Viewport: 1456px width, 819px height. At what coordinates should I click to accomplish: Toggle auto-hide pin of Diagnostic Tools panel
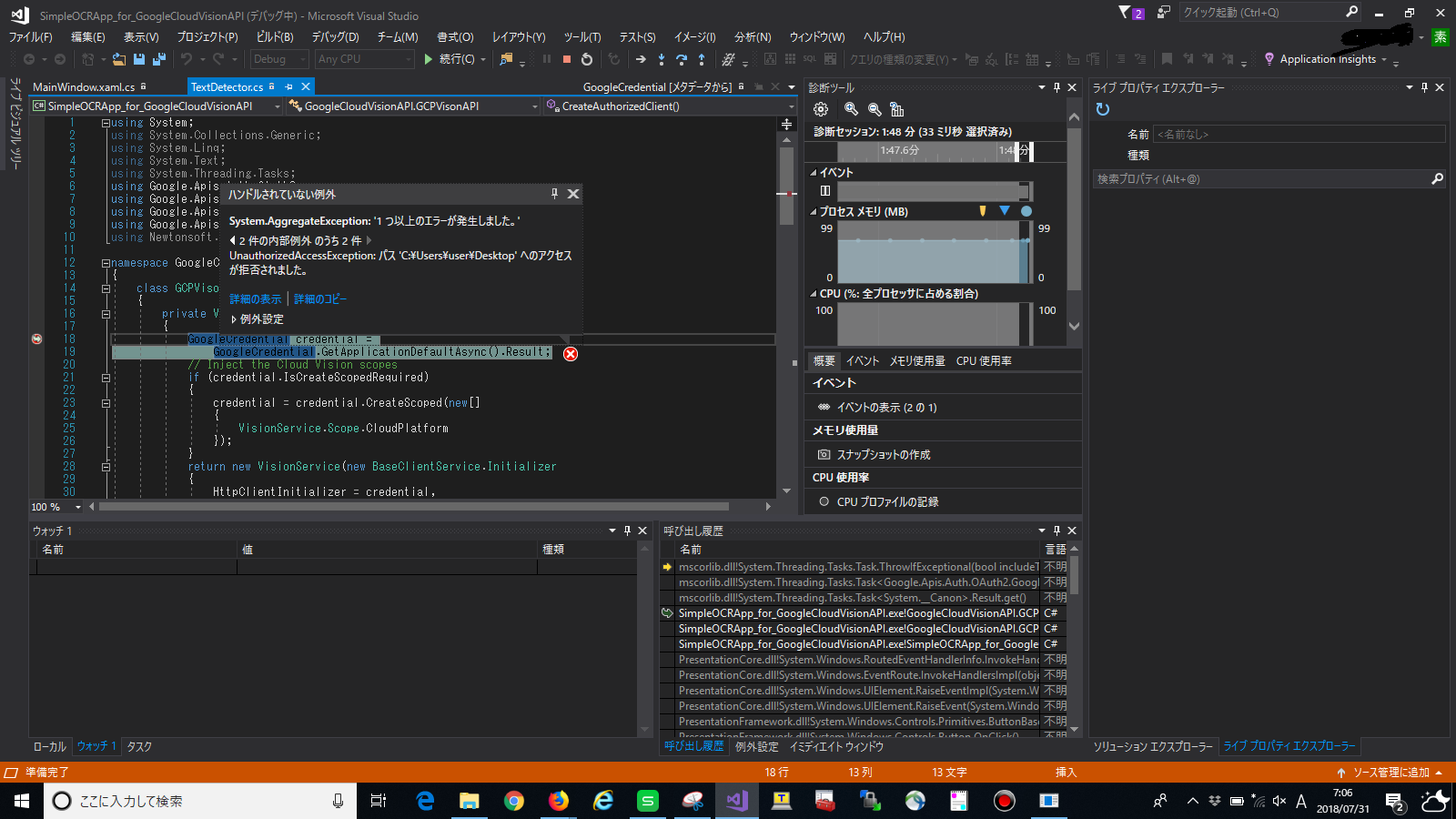tap(1057, 87)
